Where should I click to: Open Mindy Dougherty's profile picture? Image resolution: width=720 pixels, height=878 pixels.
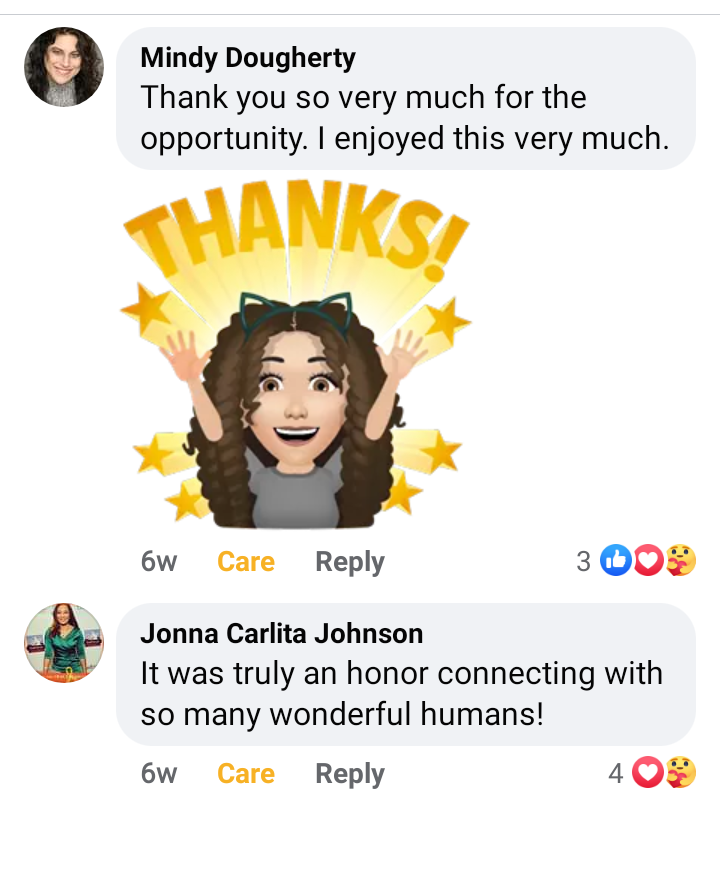point(64,67)
